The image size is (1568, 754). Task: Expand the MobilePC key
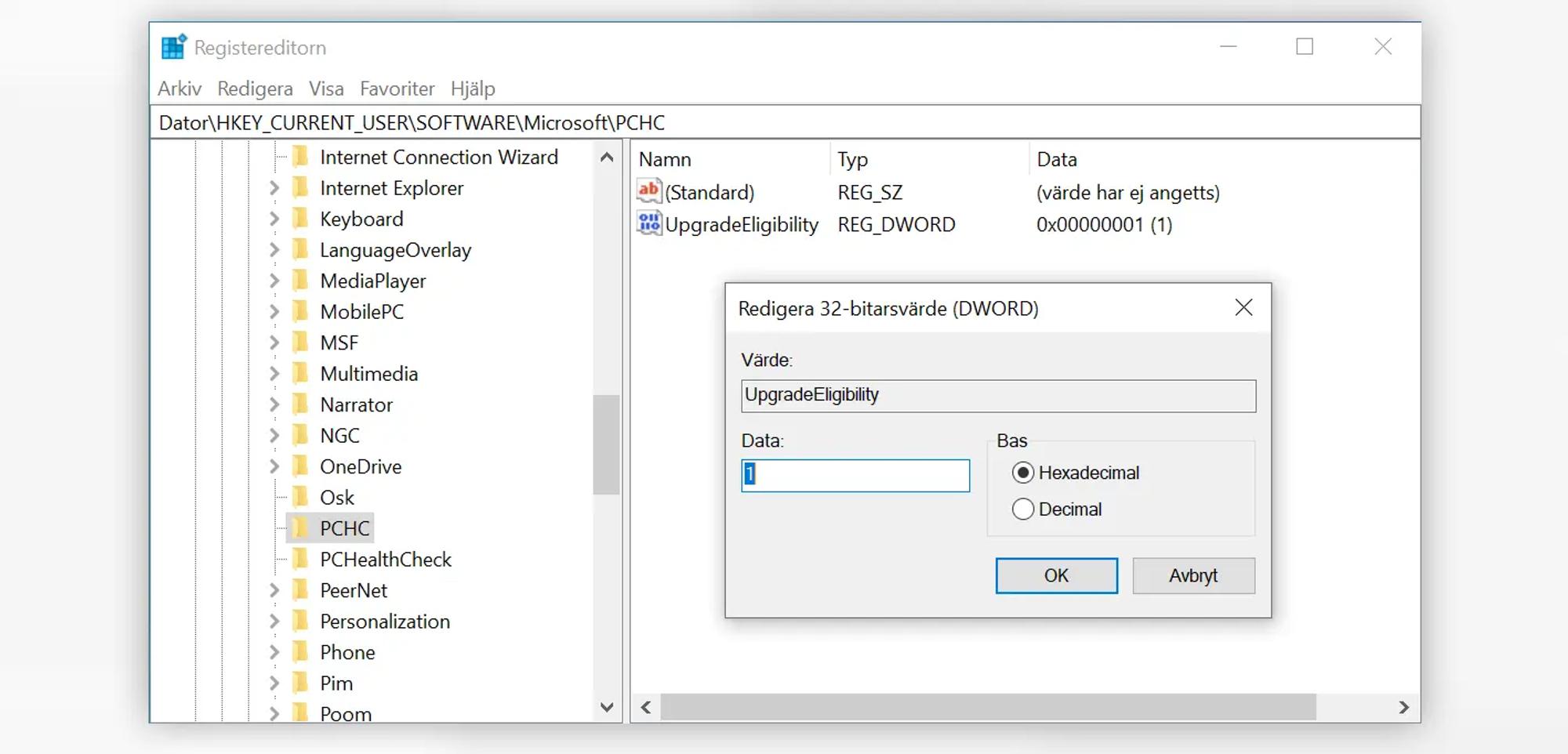click(274, 312)
